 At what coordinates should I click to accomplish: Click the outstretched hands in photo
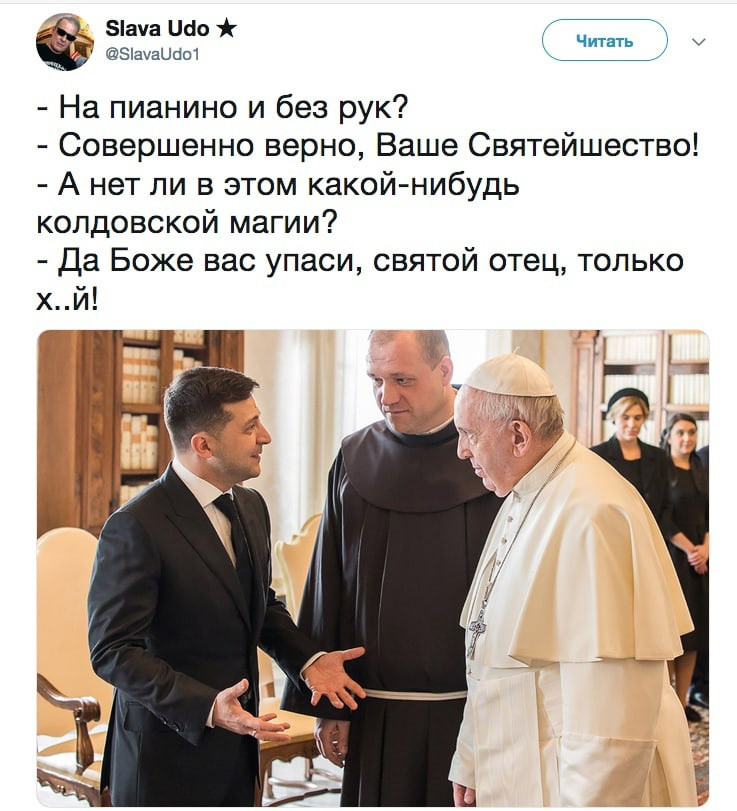click(x=292, y=693)
